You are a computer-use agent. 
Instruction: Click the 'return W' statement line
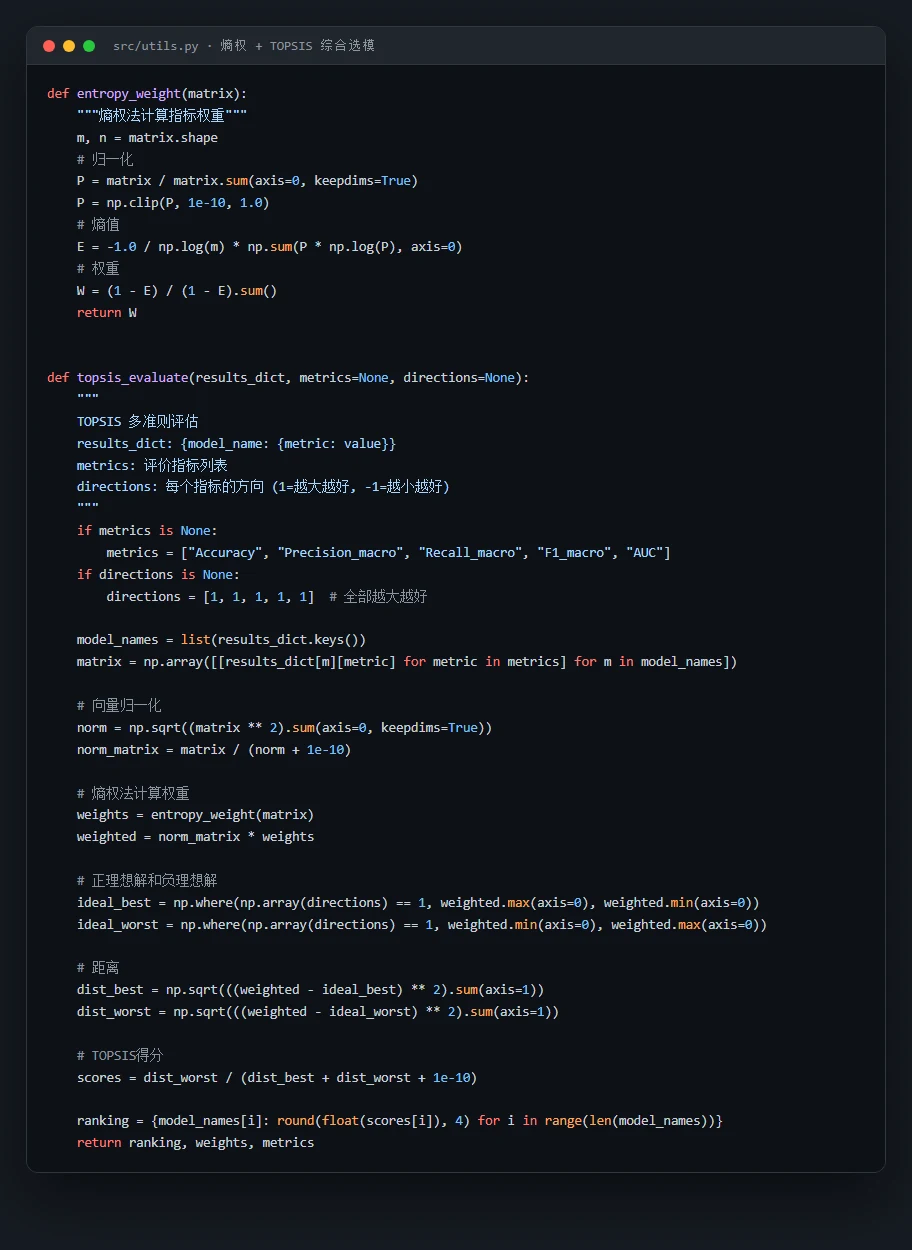(x=107, y=312)
